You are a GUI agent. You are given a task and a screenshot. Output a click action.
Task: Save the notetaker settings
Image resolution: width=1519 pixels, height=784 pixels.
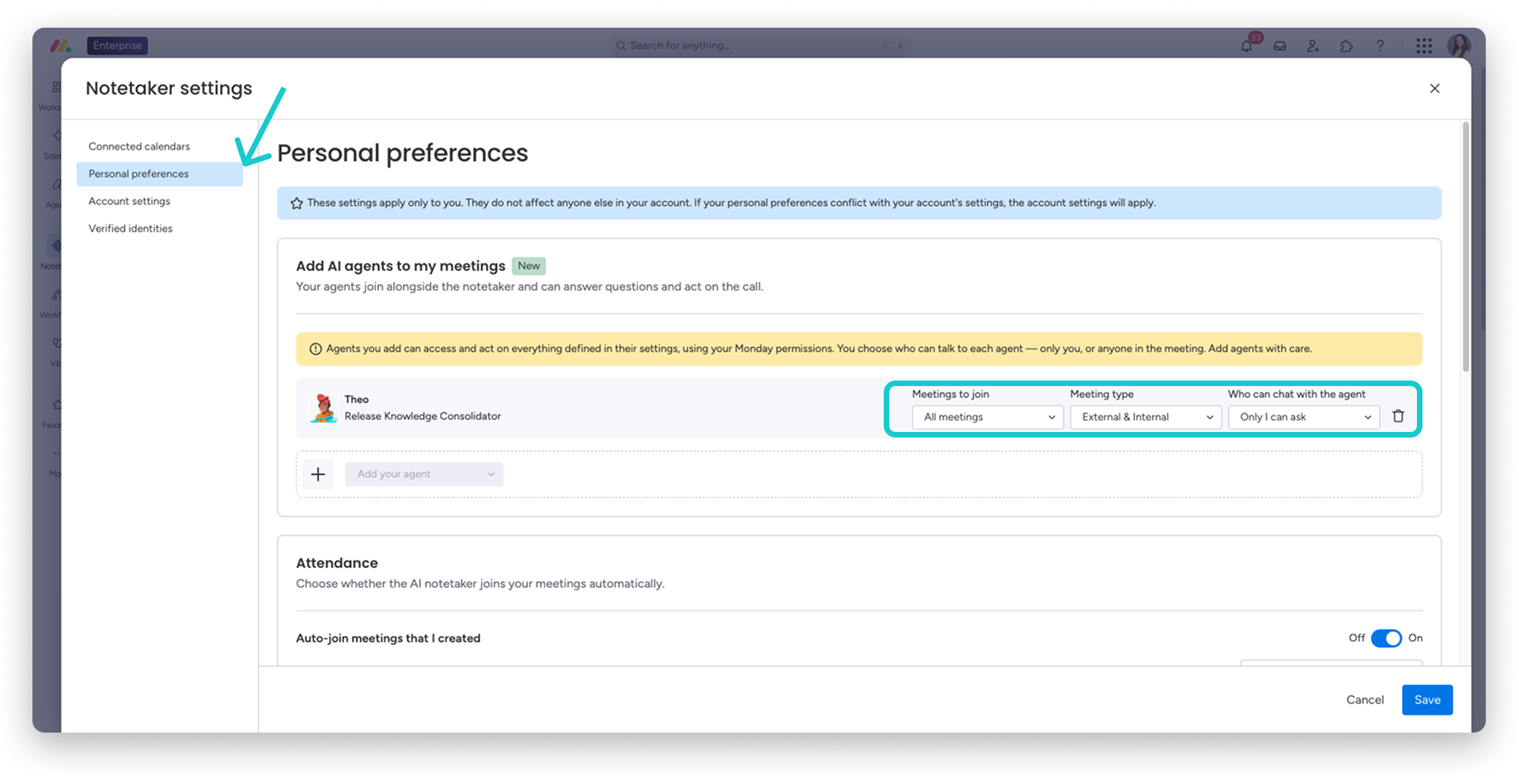click(x=1427, y=700)
